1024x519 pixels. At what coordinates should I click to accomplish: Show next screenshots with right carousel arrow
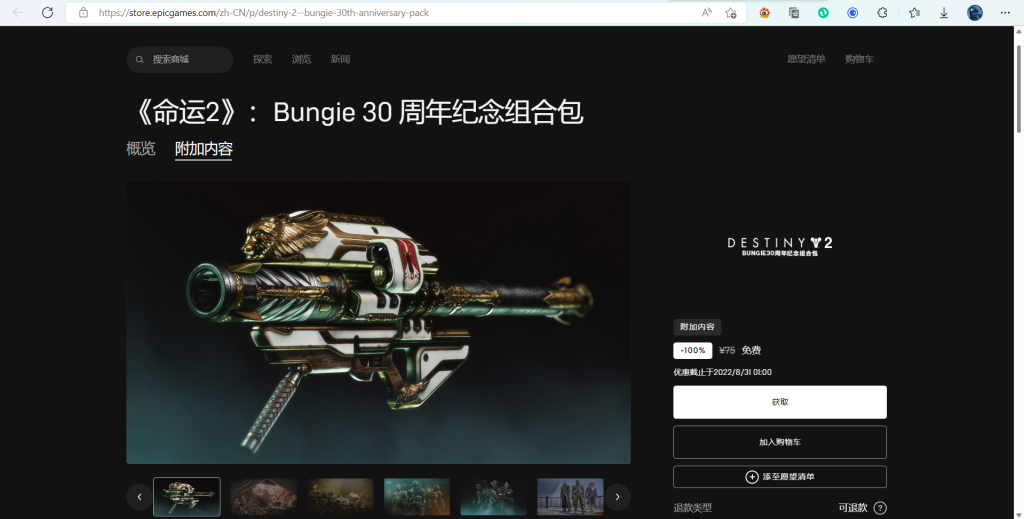tap(617, 497)
